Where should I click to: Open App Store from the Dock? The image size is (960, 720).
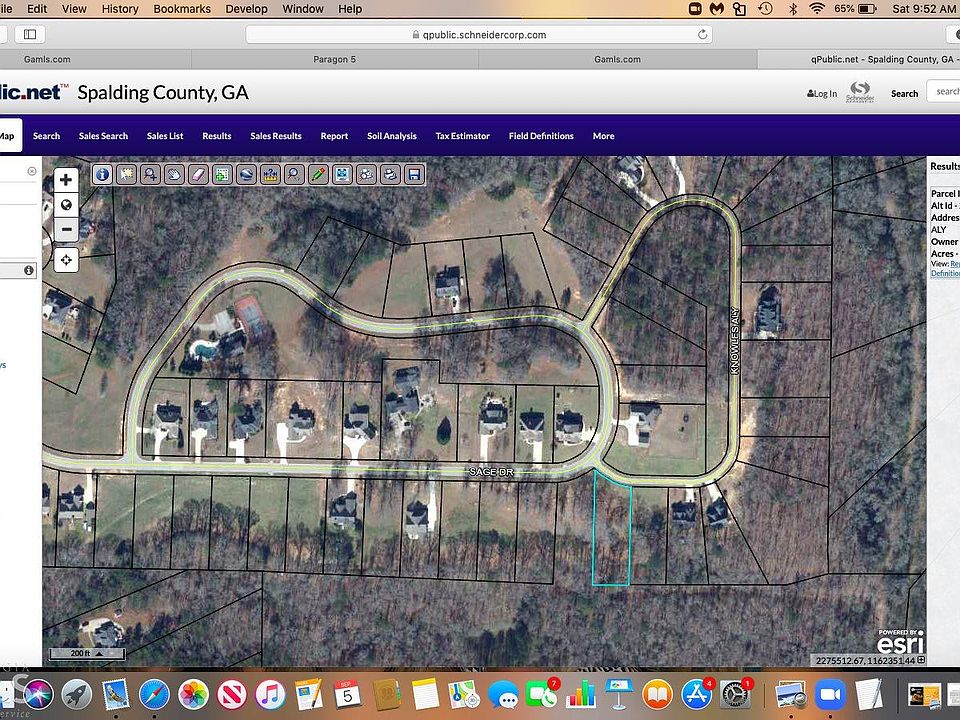(696, 695)
